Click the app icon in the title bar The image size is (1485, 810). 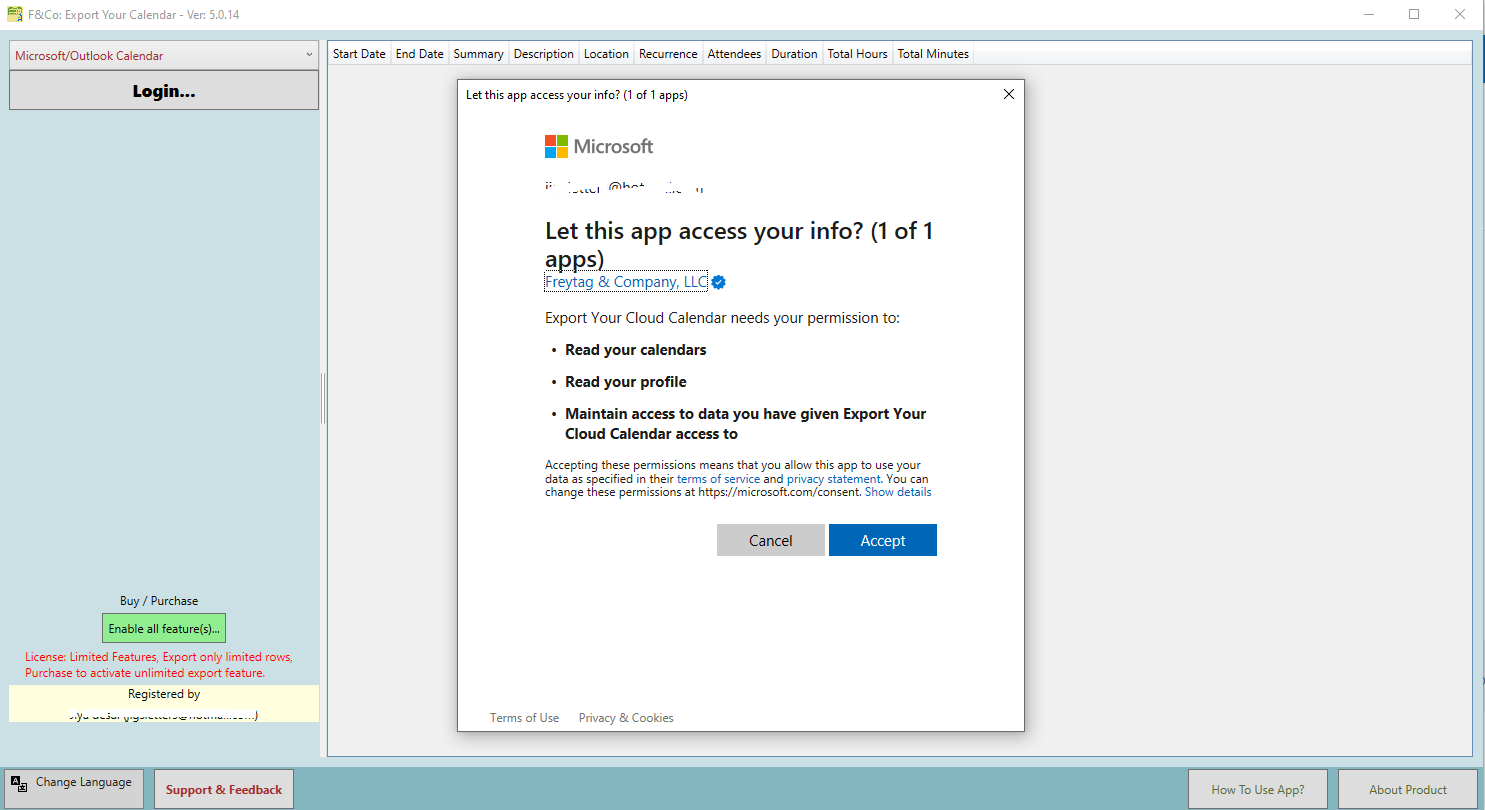15,15
